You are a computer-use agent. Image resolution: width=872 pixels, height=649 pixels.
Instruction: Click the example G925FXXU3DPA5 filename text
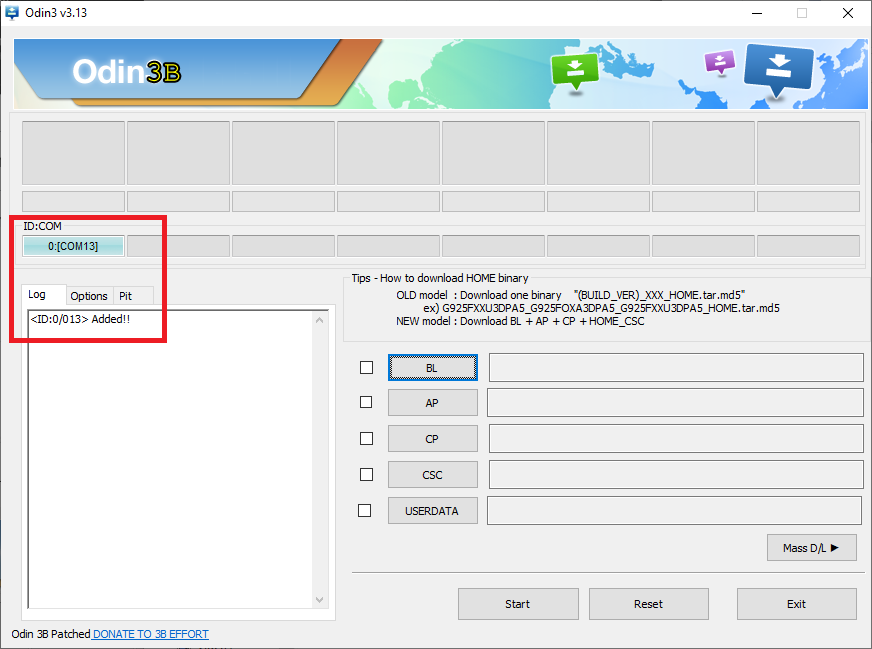click(611, 308)
